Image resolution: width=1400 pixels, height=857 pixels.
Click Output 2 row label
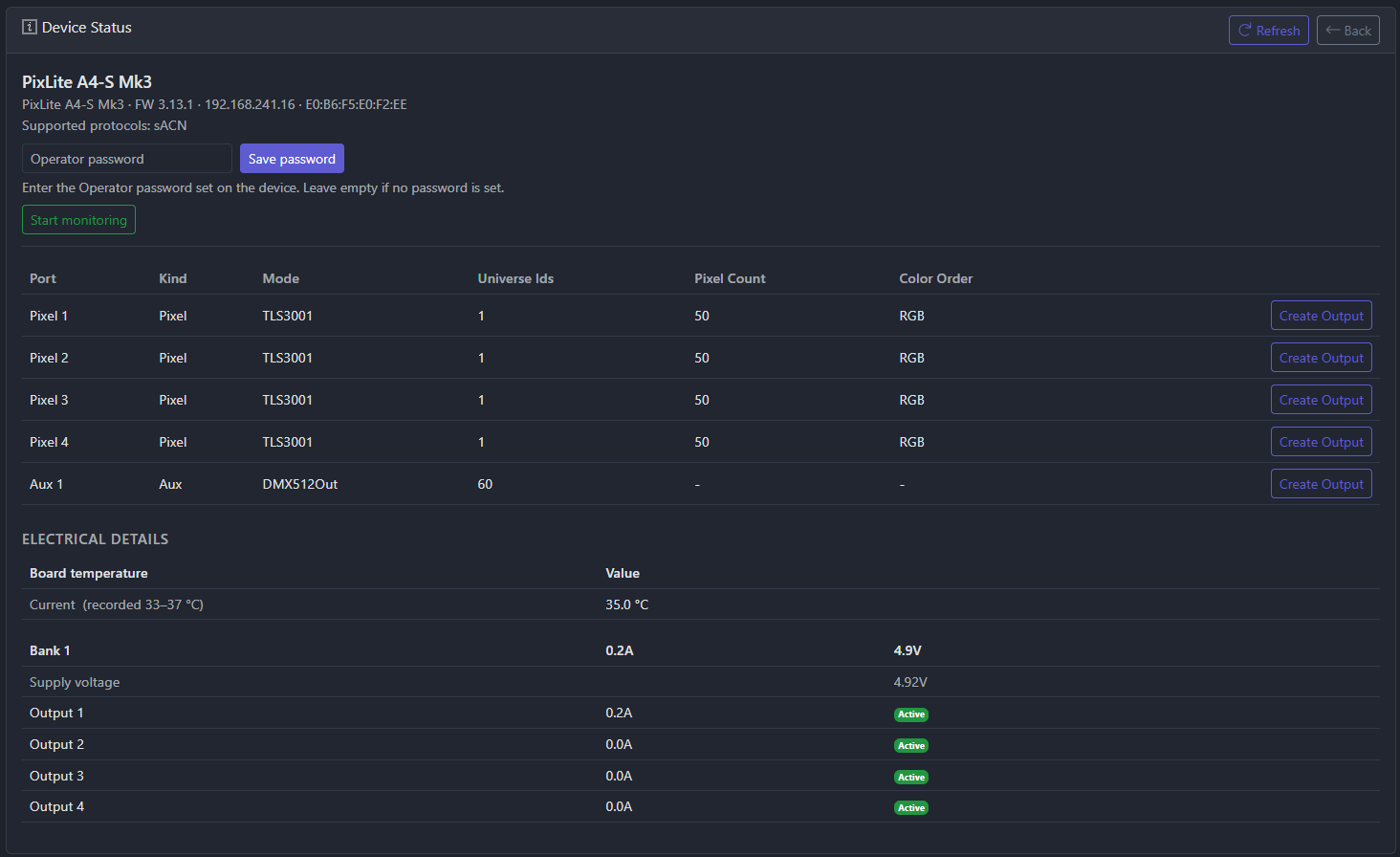[x=56, y=744]
